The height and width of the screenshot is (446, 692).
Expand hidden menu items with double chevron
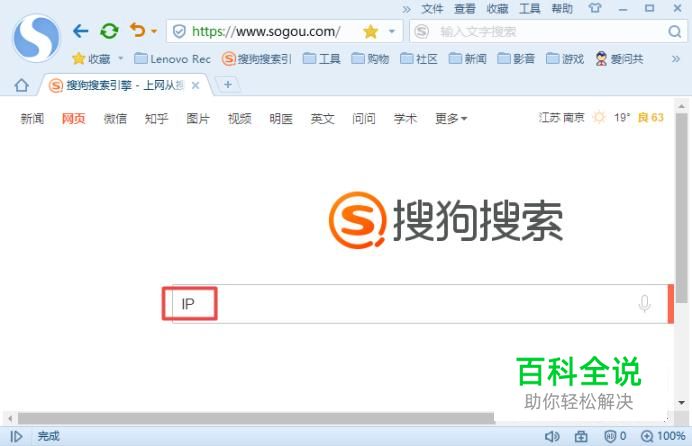(x=406, y=9)
